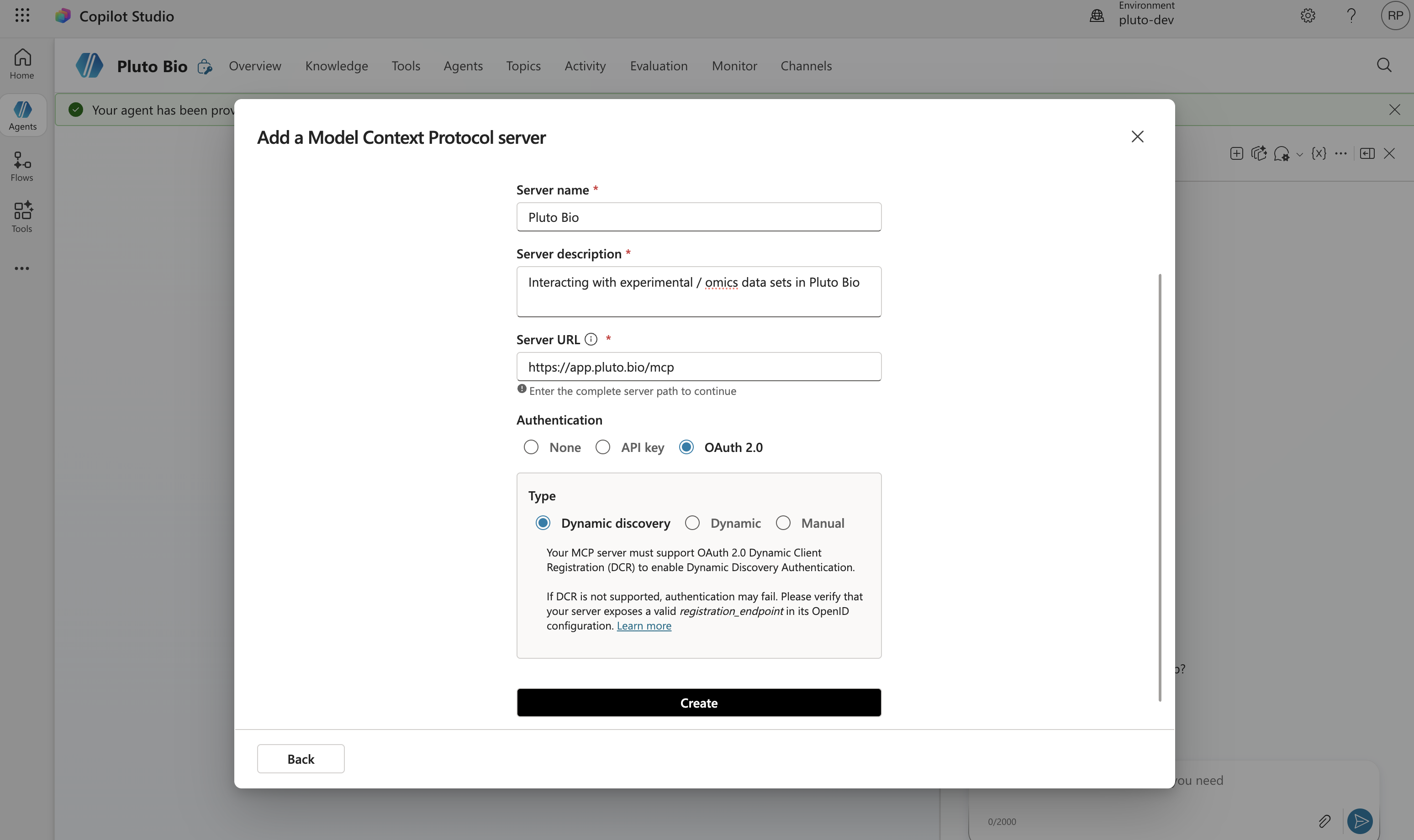Screen dimensions: 1414x840
Task: Switch to the Channels tab
Action: (x=806, y=66)
